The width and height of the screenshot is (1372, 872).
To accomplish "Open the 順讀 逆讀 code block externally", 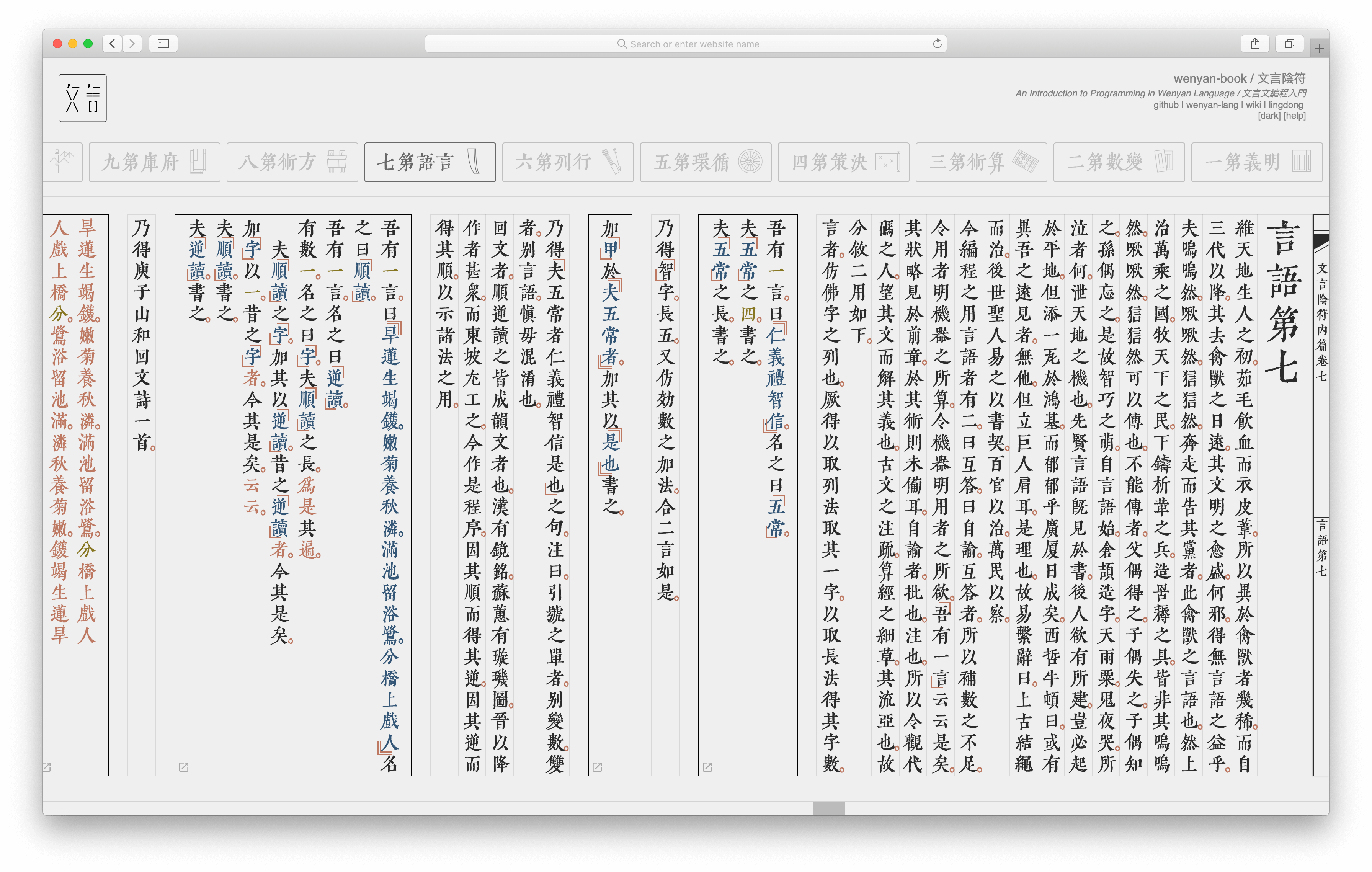I will click(183, 767).
